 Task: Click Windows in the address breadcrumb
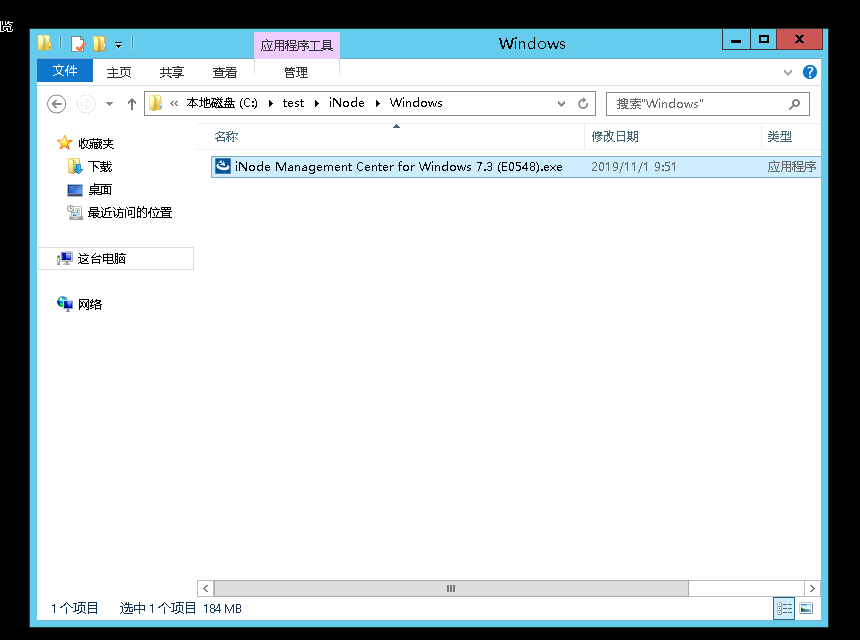coord(416,103)
